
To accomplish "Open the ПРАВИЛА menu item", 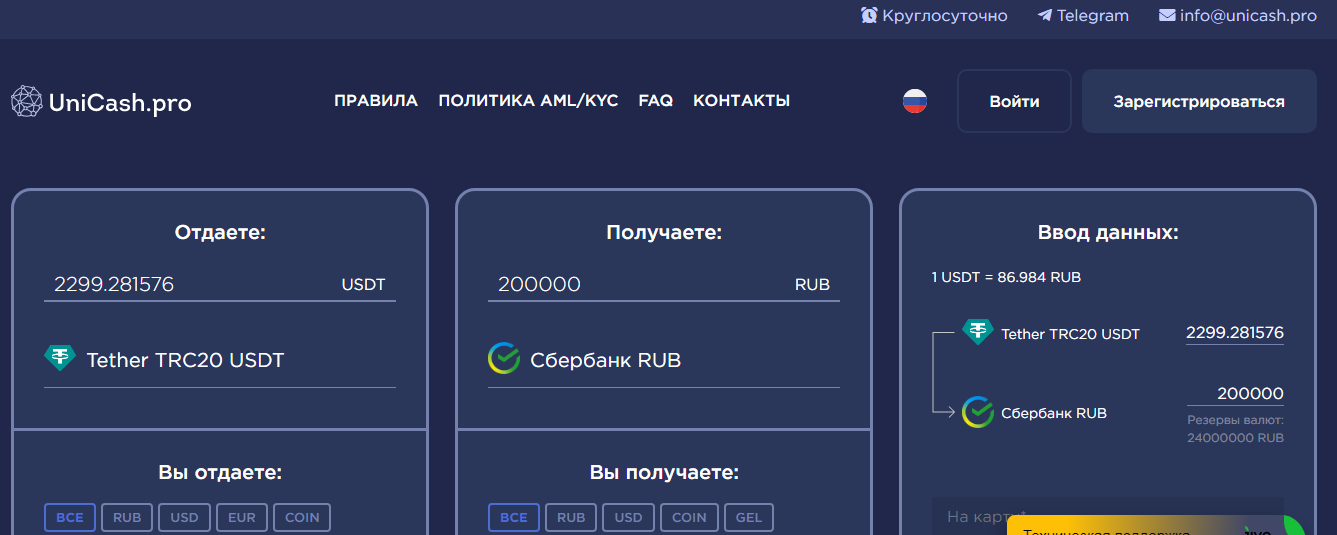I will (376, 101).
